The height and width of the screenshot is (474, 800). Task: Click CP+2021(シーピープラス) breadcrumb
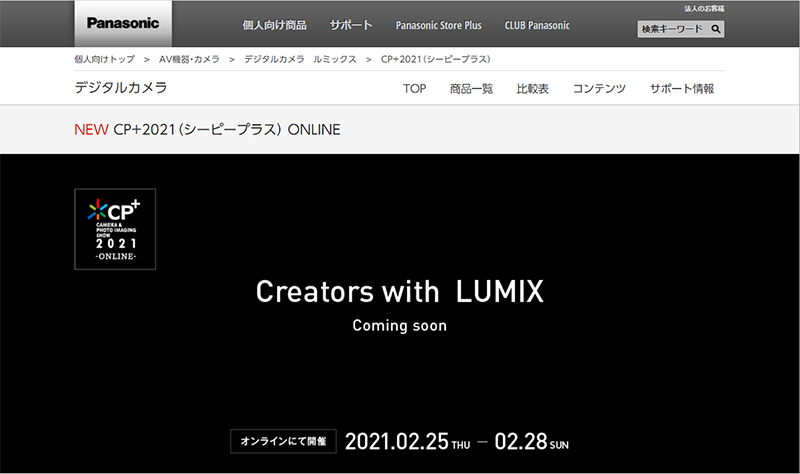click(x=436, y=59)
